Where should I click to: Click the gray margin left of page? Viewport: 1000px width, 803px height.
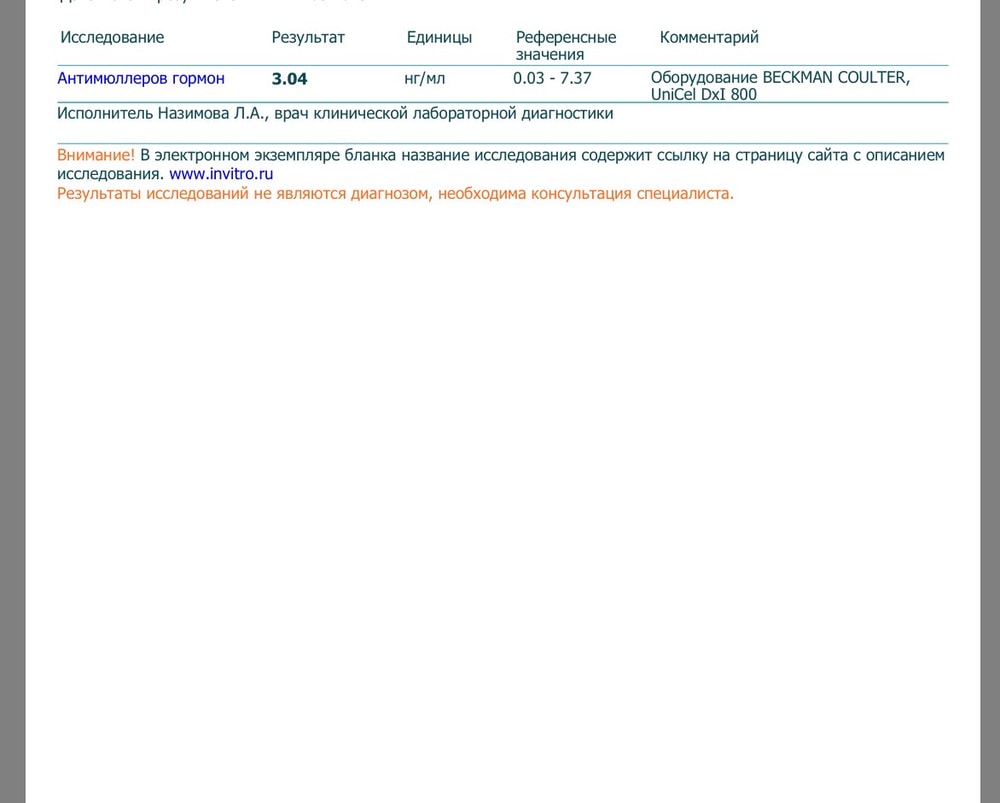point(12,402)
